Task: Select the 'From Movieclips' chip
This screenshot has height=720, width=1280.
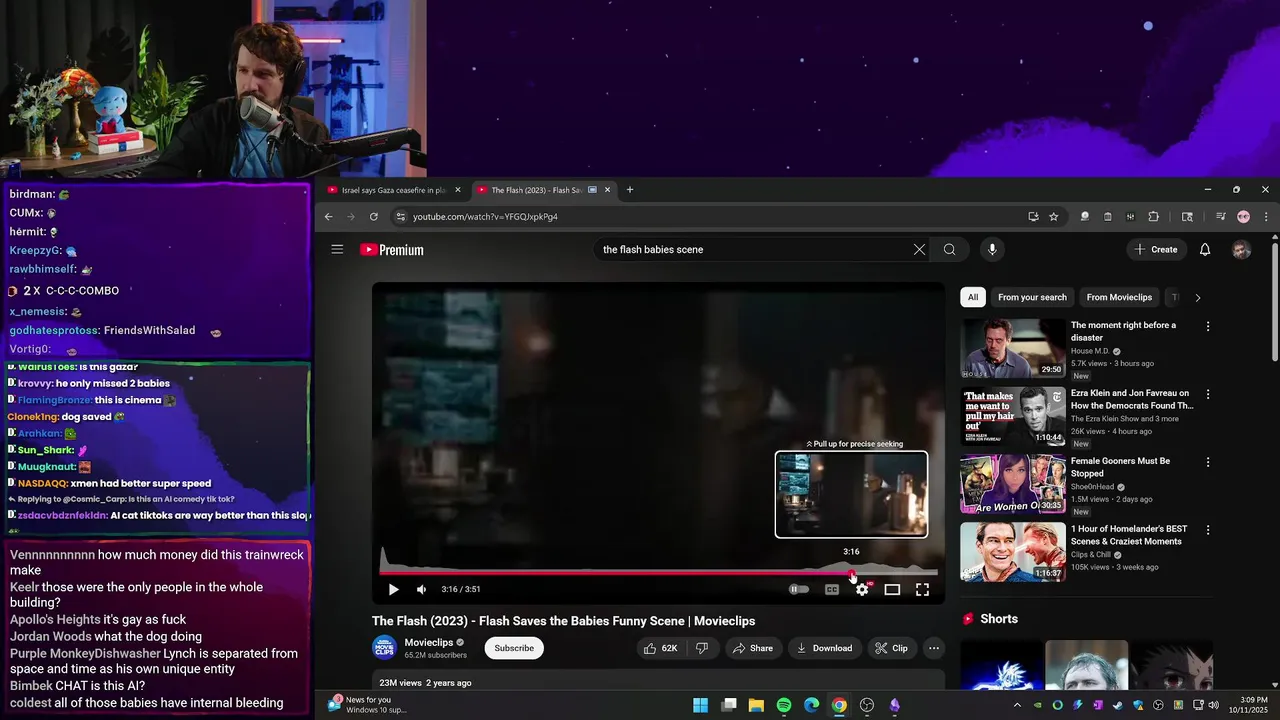Action: pyautogui.click(x=1119, y=297)
